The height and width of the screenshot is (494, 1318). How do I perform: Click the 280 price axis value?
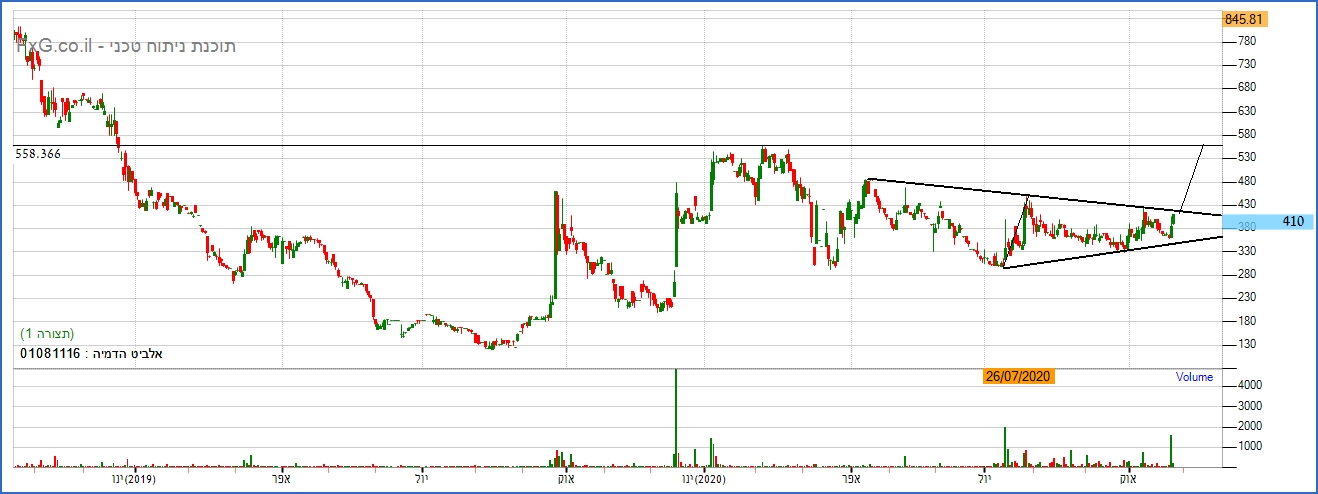pyautogui.click(x=1246, y=274)
